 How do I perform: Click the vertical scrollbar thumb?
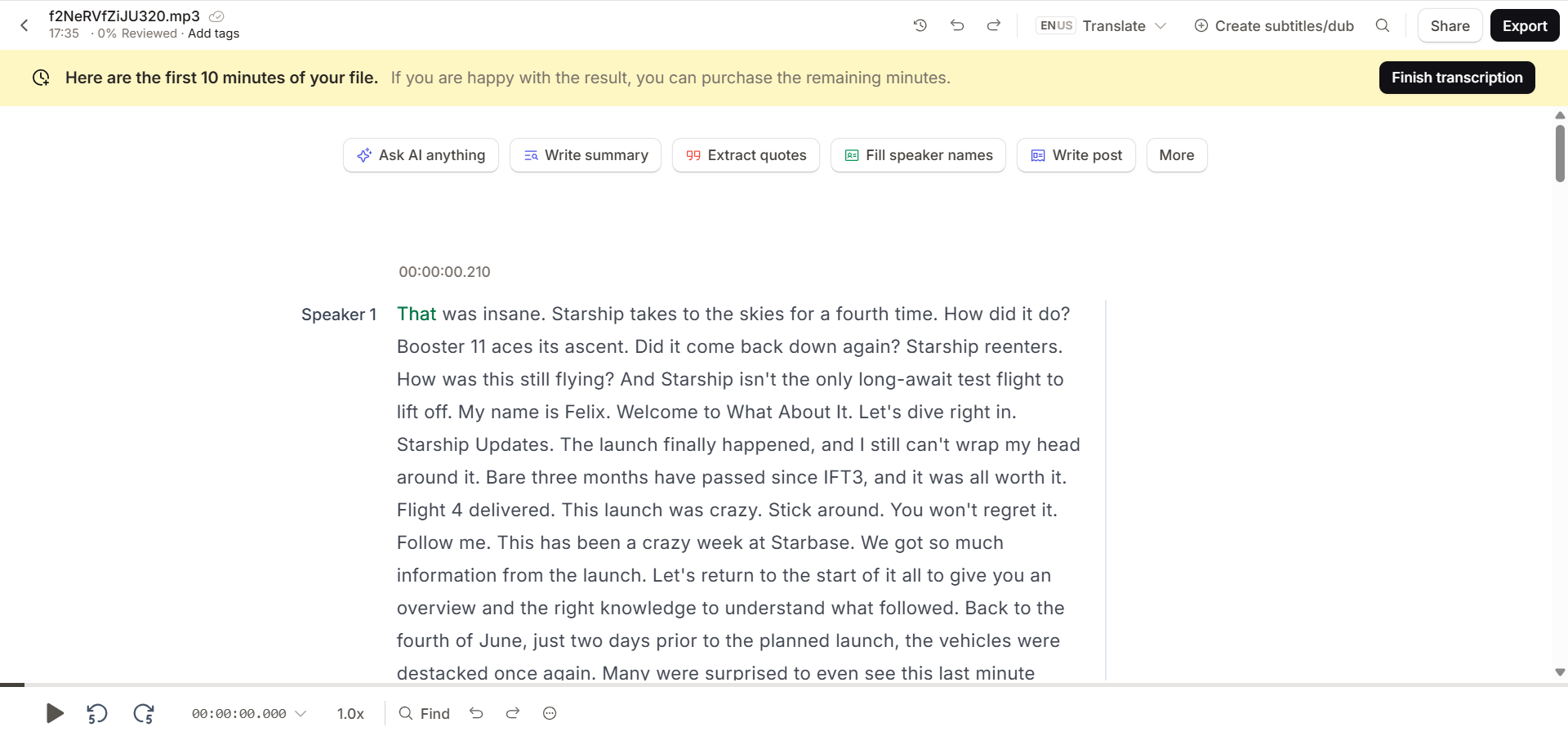coord(1560,154)
